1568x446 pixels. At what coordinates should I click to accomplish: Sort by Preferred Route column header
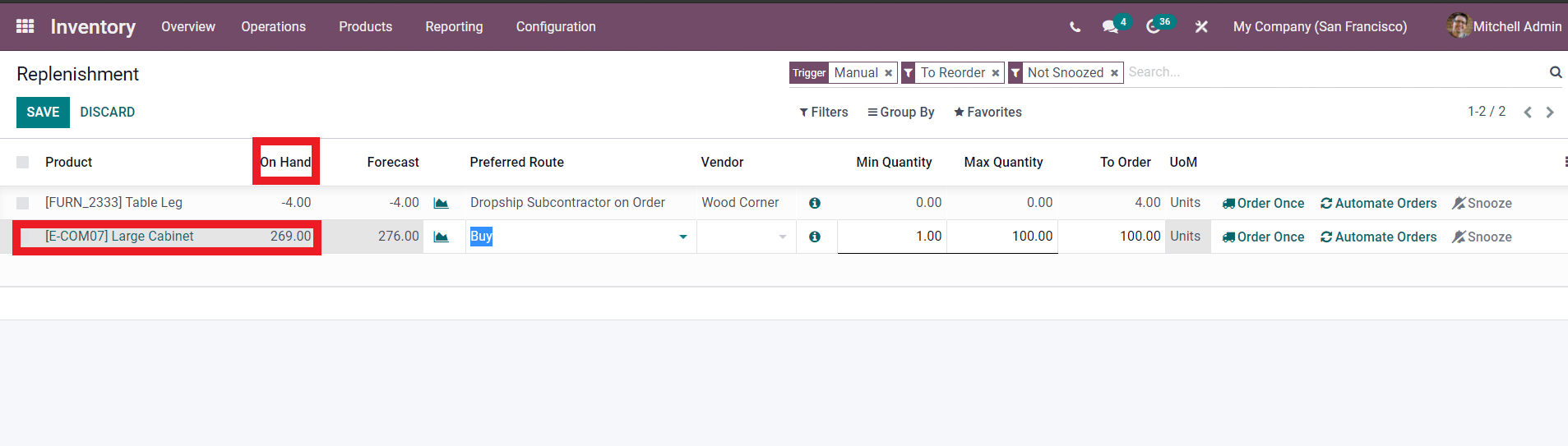click(x=517, y=163)
